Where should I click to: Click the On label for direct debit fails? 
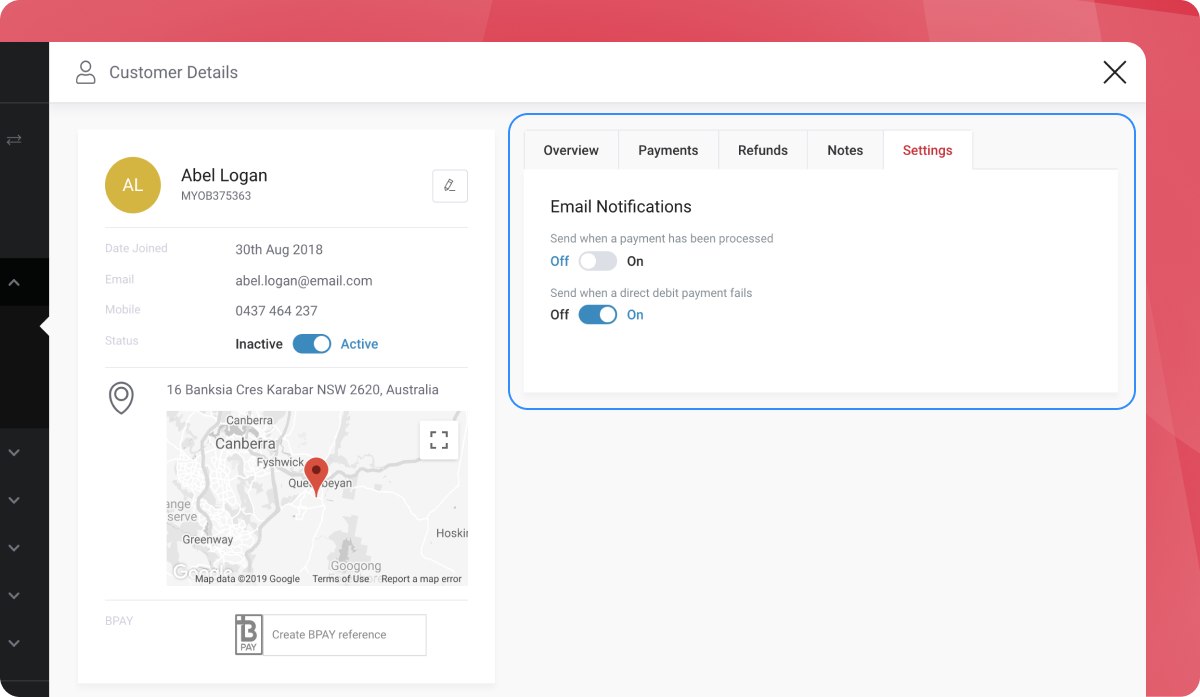635,314
